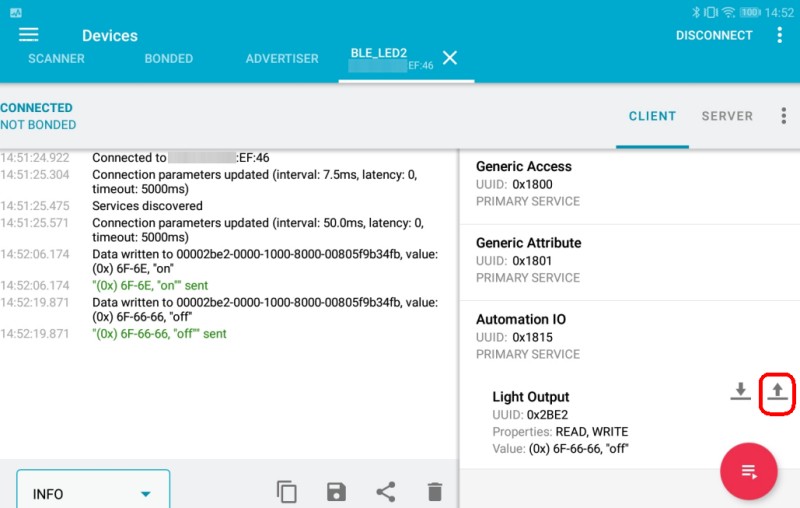Image resolution: width=800 pixels, height=508 pixels.
Task: Click UUID 0x1815 text
Action: pyautogui.click(x=514, y=337)
